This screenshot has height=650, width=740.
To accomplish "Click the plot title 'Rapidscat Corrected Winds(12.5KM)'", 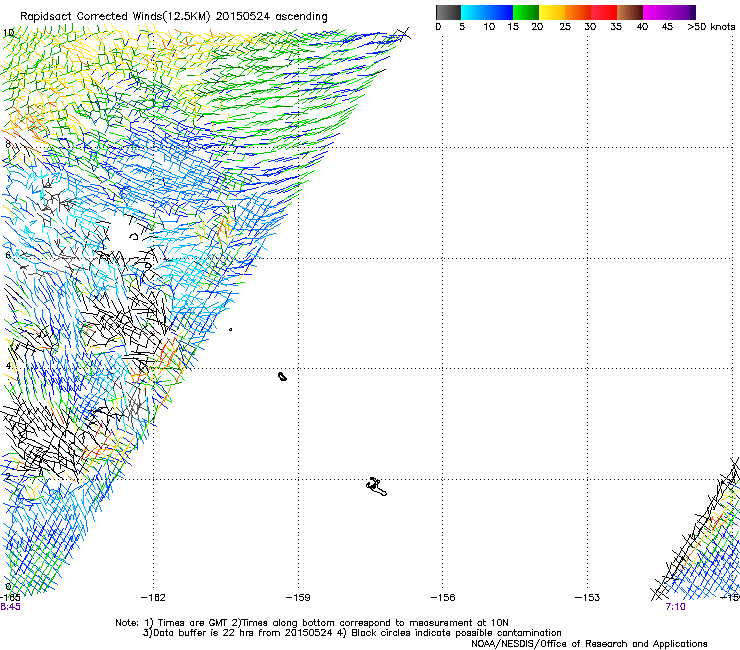I will coord(115,17).
